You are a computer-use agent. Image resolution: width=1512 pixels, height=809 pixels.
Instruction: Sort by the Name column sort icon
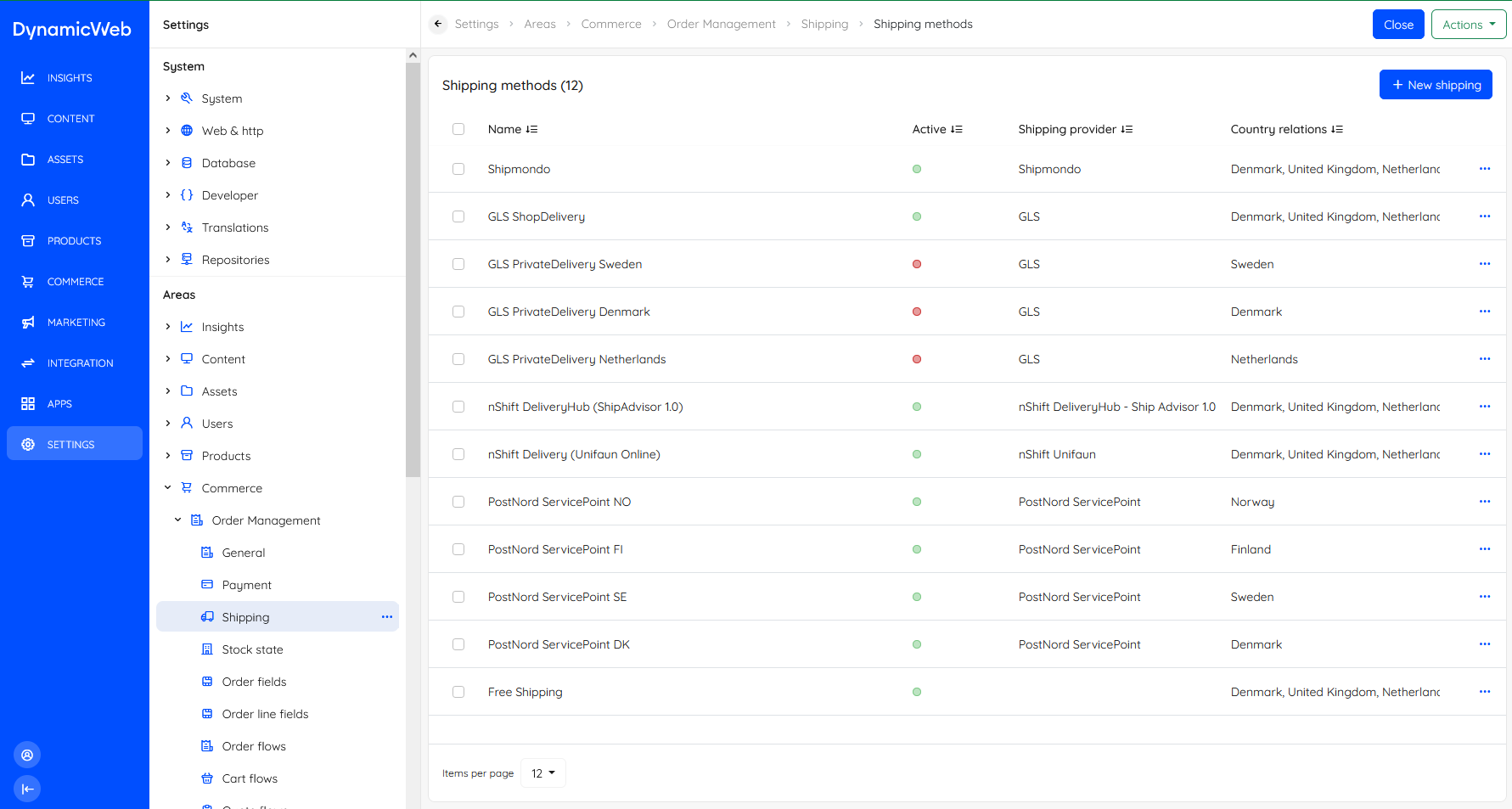[531, 129]
